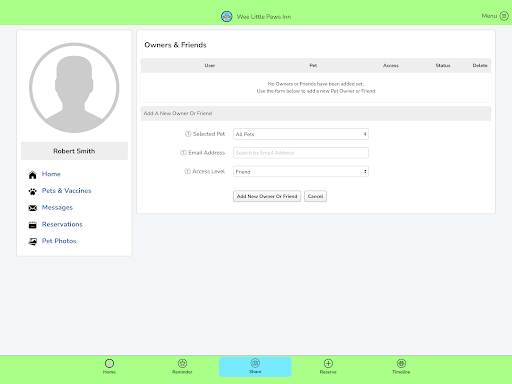
Task: Open the hamburger Menu icon
Action: pyautogui.click(x=504, y=16)
